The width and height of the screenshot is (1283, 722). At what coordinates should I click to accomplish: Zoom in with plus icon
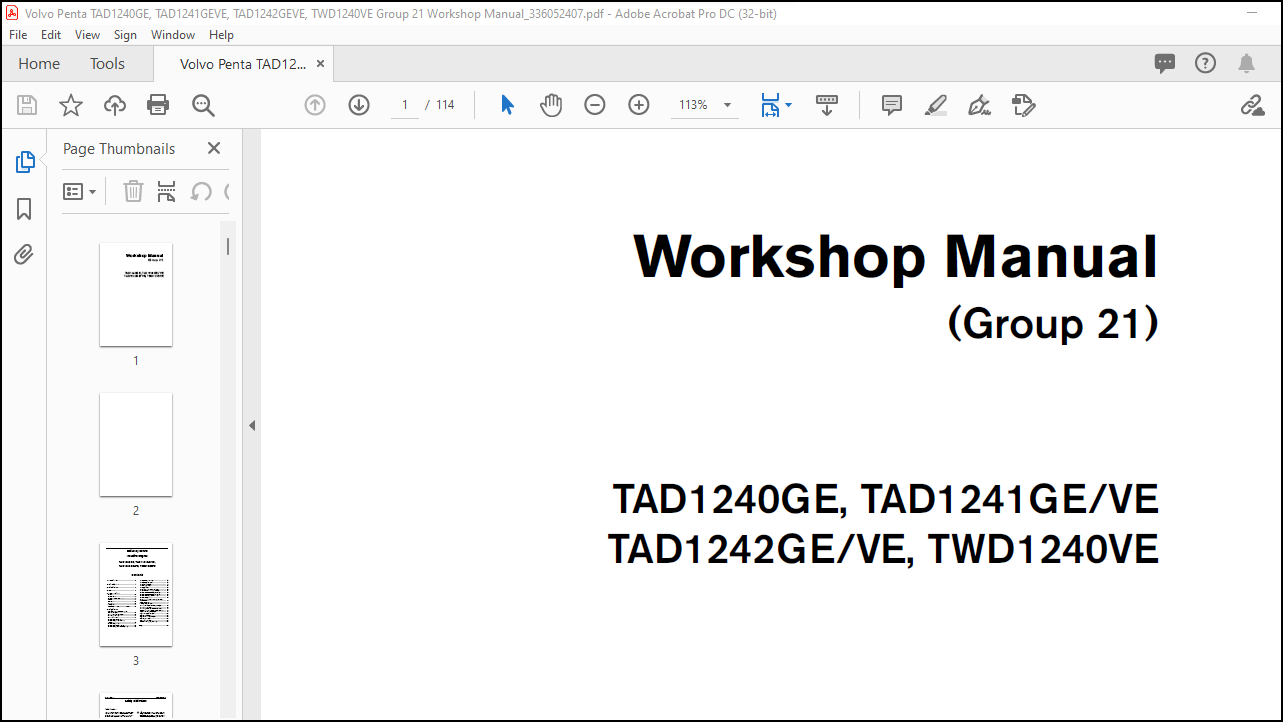tap(639, 105)
